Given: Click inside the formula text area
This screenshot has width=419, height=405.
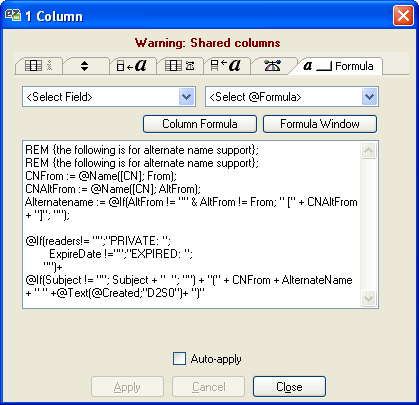Looking at the screenshot, I should (192, 224).
